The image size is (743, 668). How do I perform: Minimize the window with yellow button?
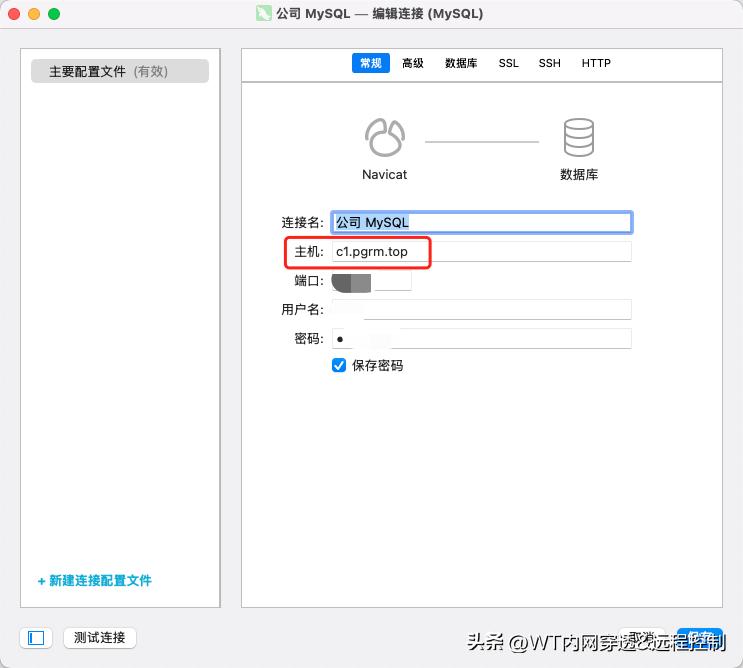[34, 14]
